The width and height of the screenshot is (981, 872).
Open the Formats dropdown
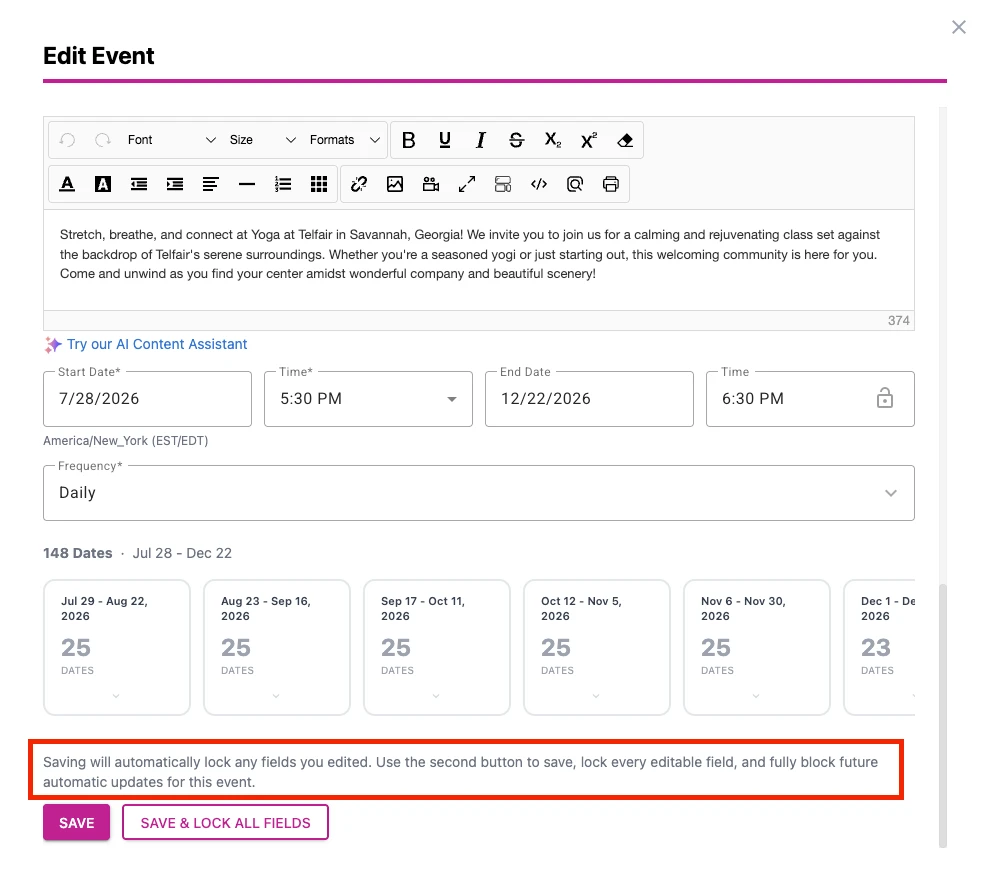pyautogui.click(x=344, y=140)
